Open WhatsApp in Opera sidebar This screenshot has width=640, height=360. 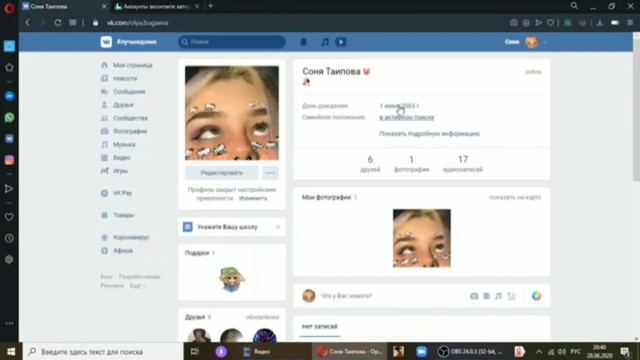[9, 118]
